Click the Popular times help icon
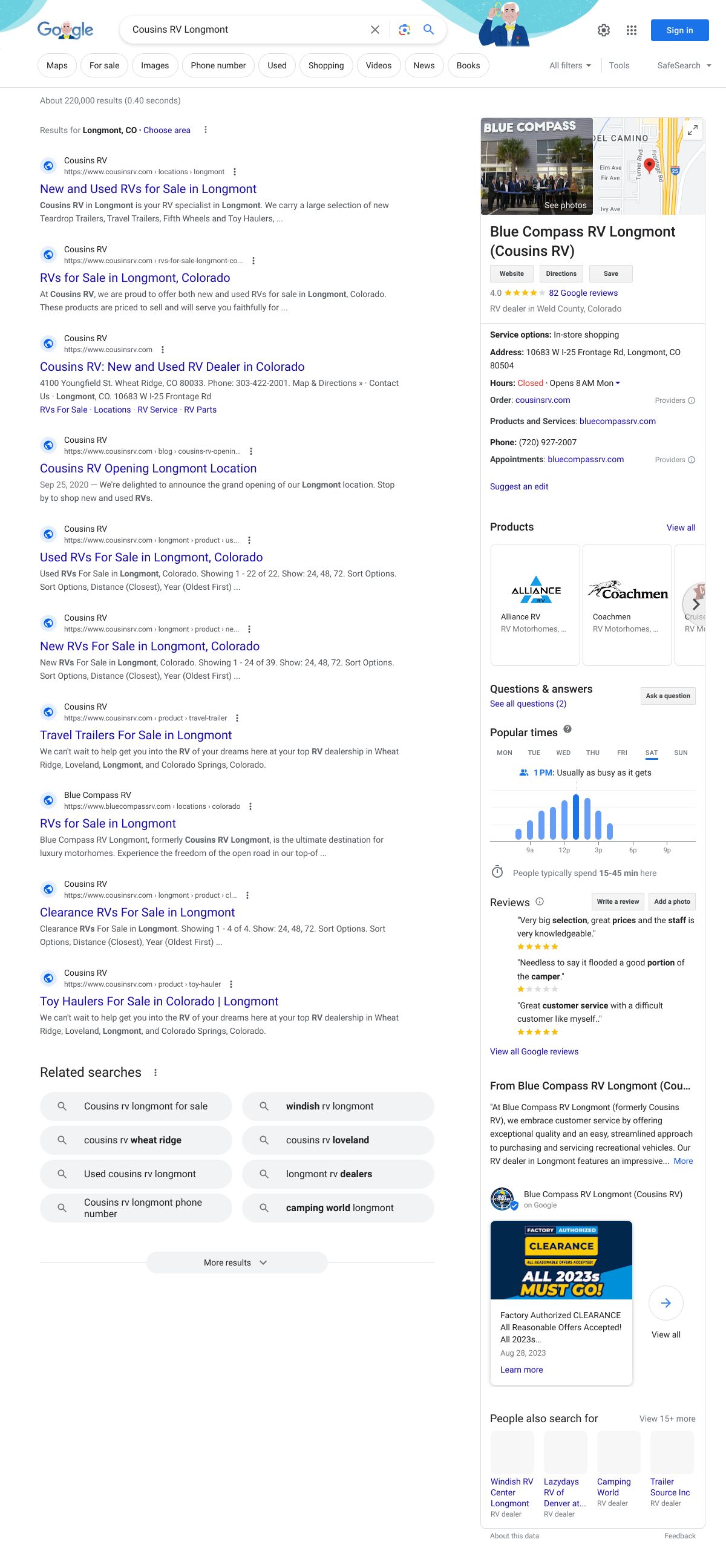 click(x=567, y=729)
